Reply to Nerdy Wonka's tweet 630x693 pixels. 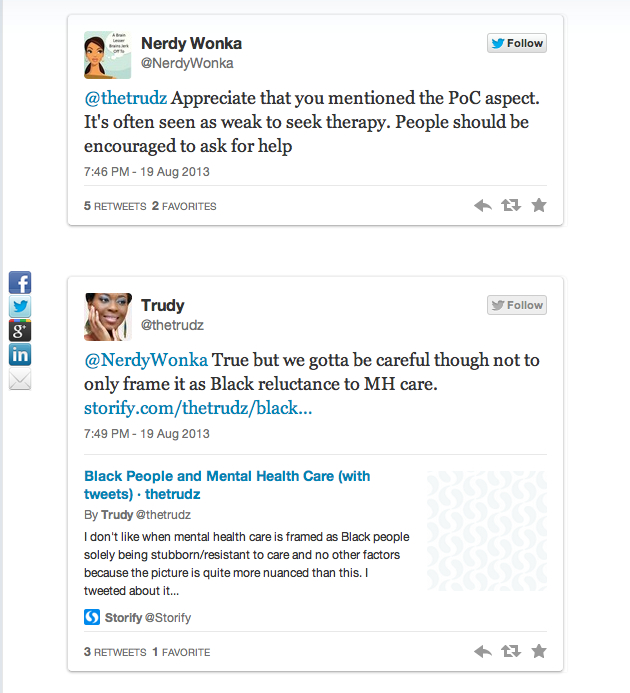(x=483, y=206)
